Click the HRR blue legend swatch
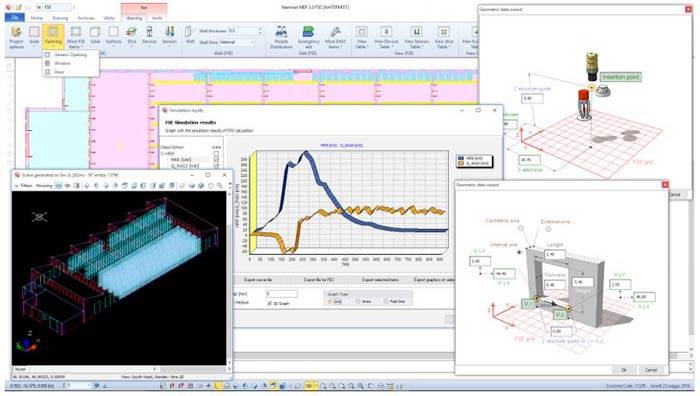This screenshot has width=700, height=396. coord(462,158)
